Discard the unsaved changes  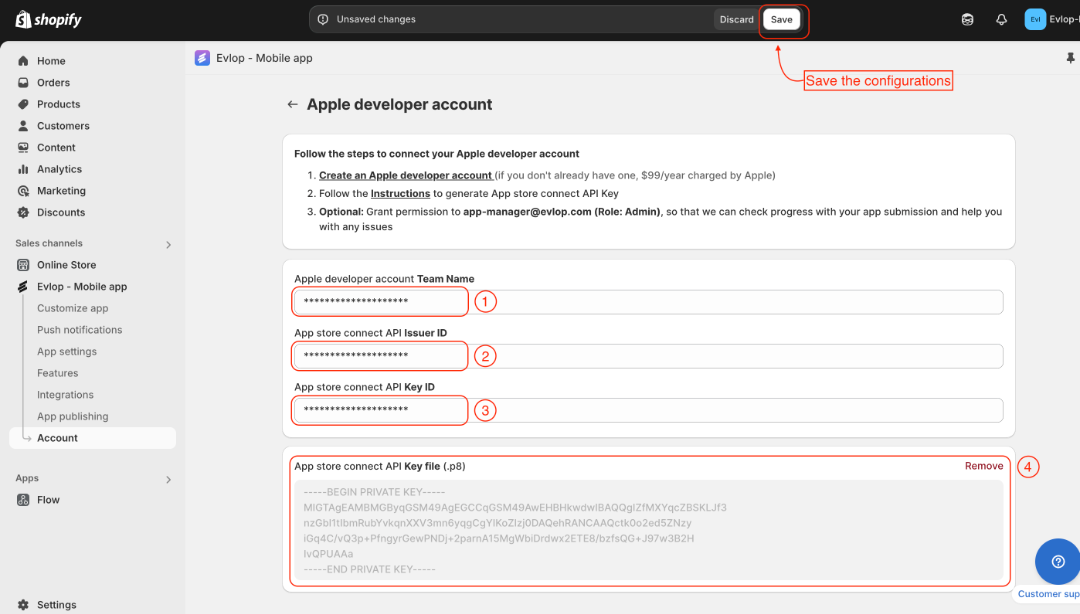pyautogui.click(x=736, y=19)
